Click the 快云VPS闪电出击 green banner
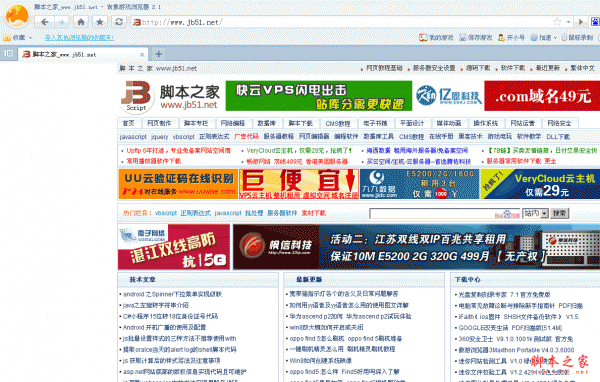Image resolution: width=600 pixels, height=382 pixels. [319, 96]
